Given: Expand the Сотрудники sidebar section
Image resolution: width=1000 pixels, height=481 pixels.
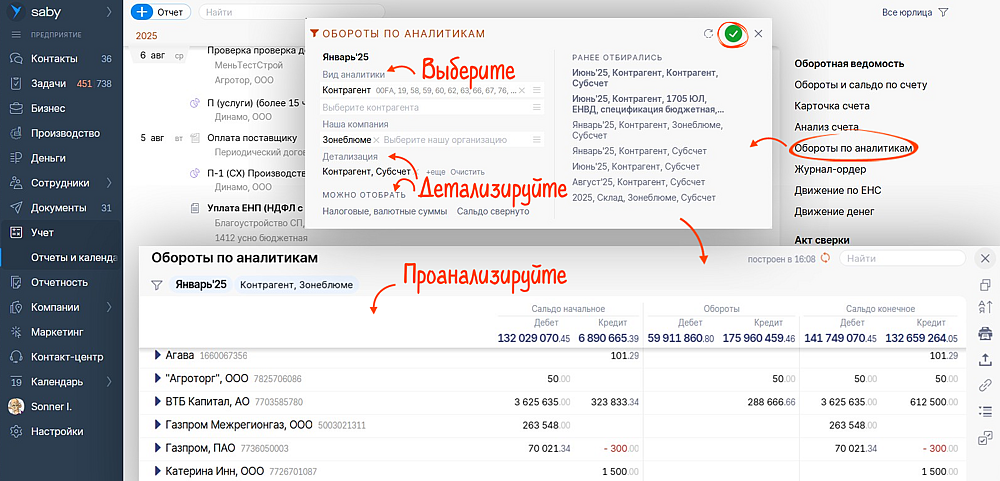Looking at the screenshot, I should [108, 183].
